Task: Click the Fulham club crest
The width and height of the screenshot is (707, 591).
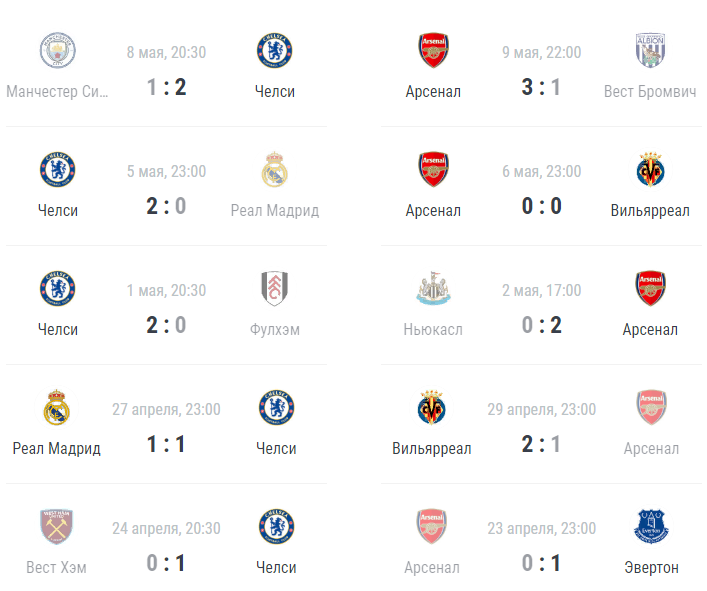Action: pyautogui.click(x=275, y=289)
